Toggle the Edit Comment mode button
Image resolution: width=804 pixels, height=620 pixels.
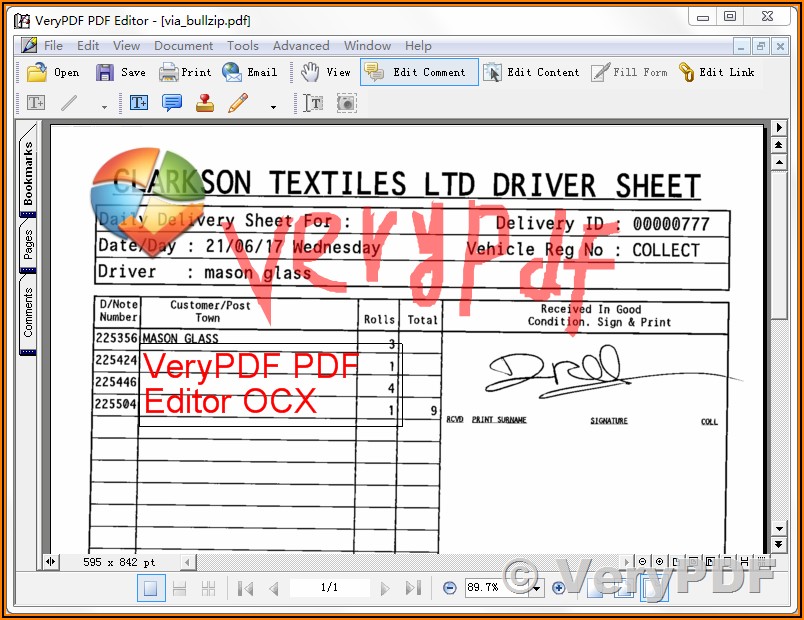419,72
